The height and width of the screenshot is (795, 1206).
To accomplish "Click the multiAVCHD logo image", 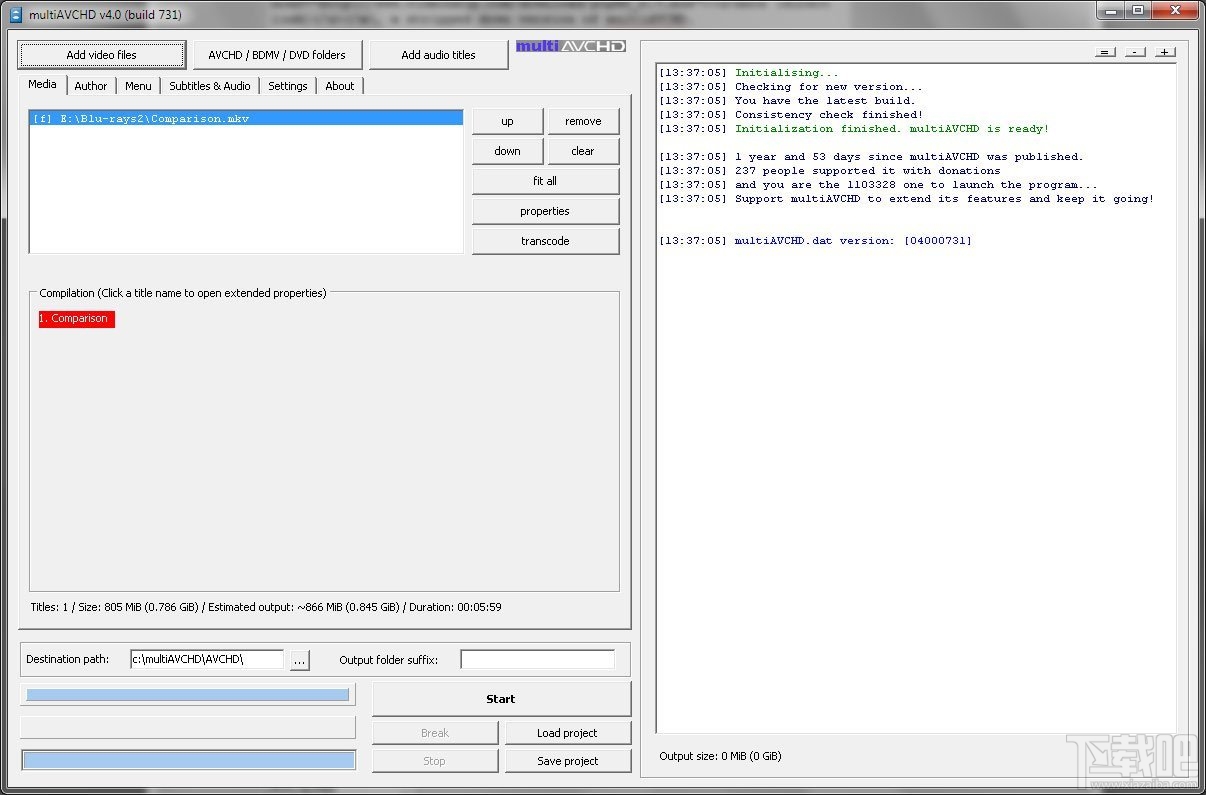I will (570, 45).
